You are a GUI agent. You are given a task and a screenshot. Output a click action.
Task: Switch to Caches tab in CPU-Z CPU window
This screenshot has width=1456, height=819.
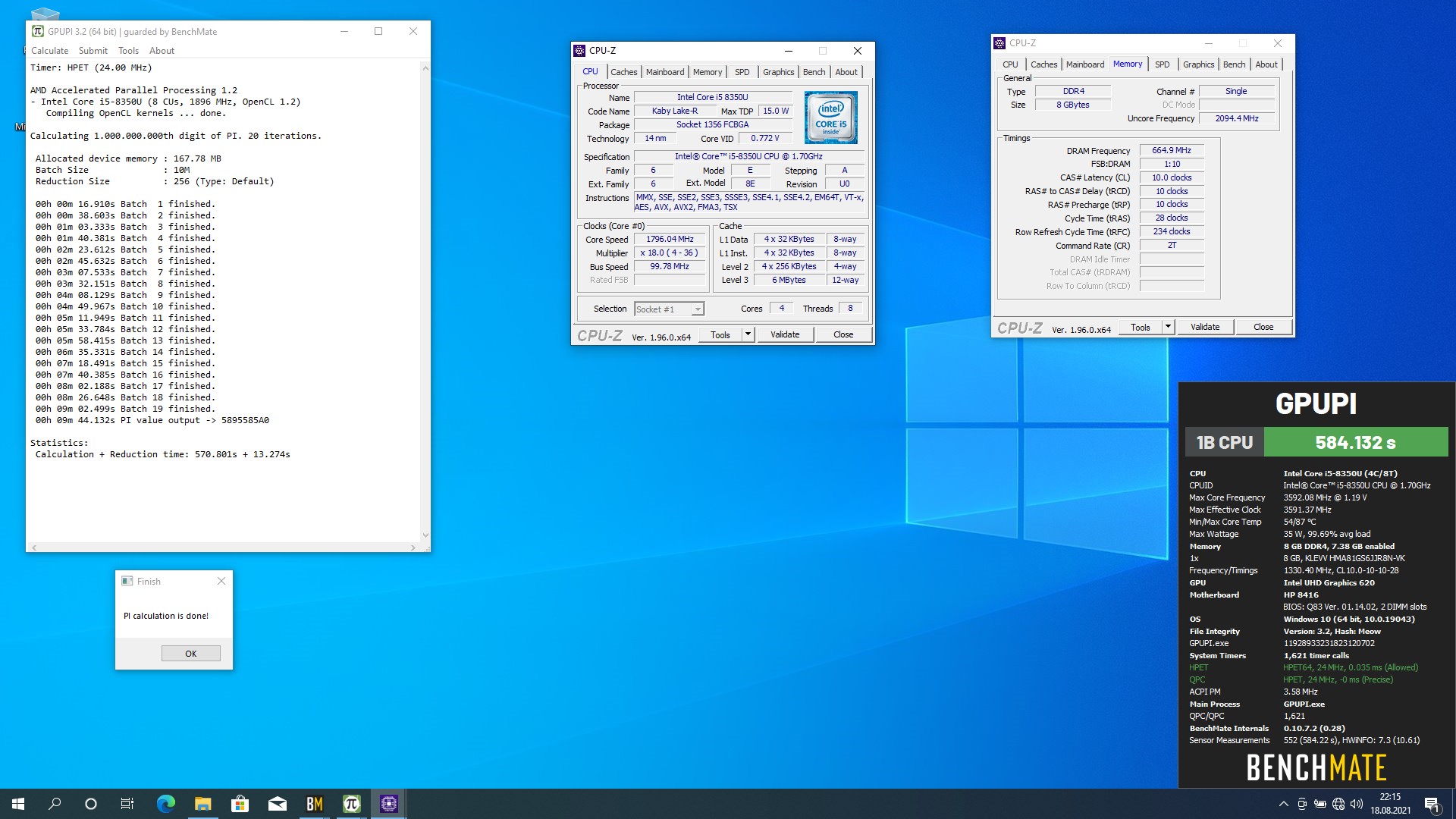(x=623, y=72)
